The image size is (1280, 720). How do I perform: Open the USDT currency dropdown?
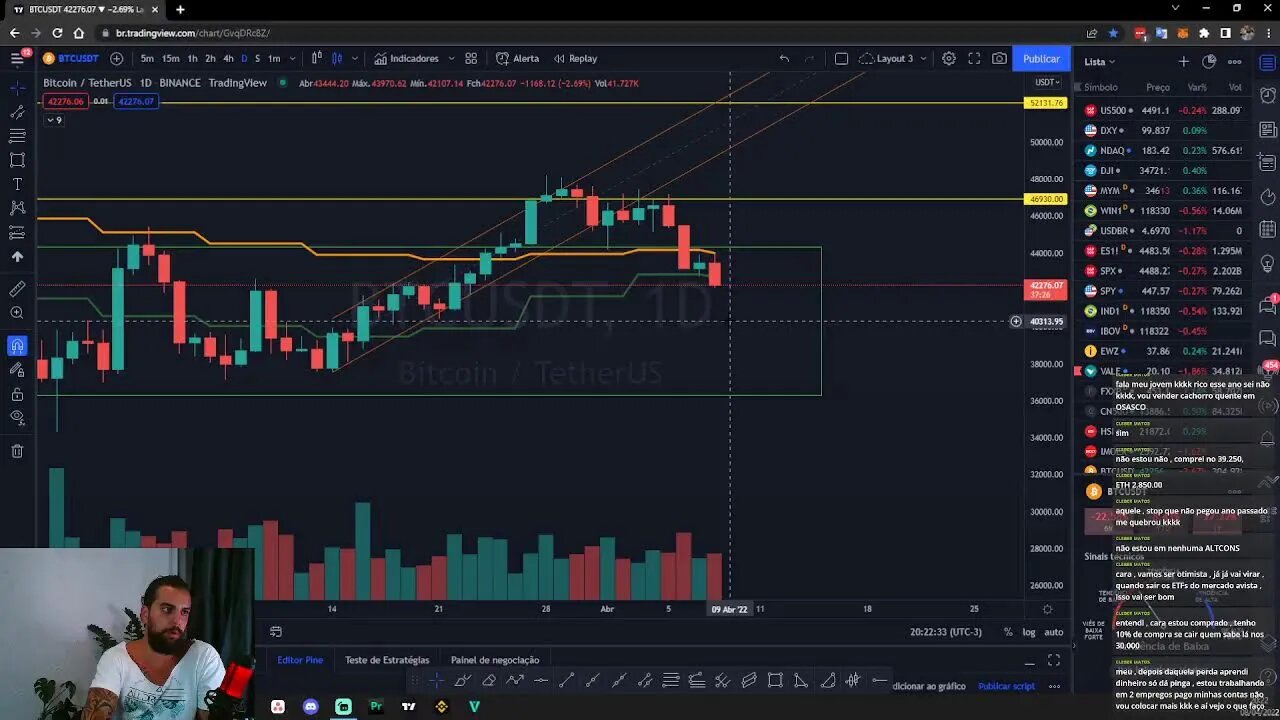coord(1047,82)
